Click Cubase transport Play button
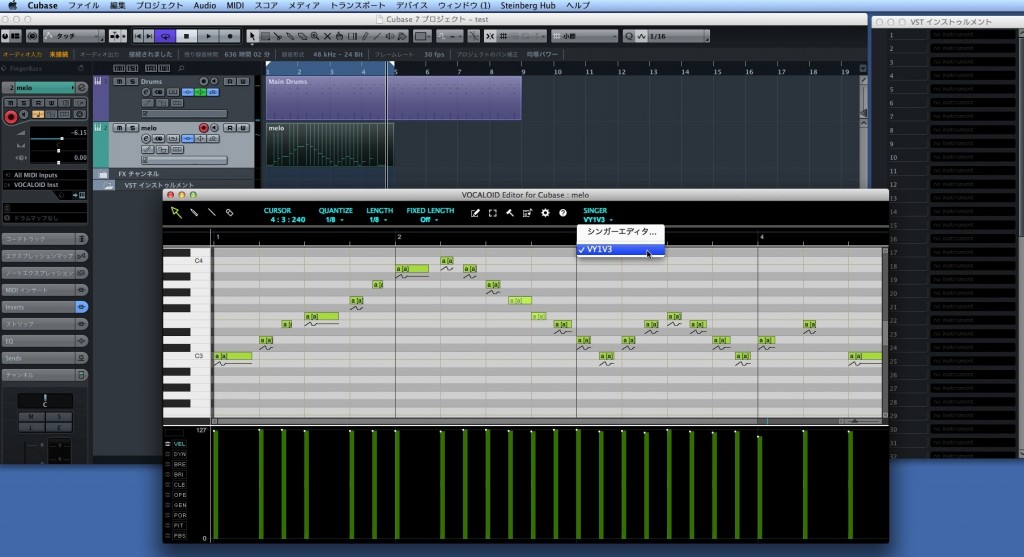This screenshot has width=1024, height=557. point(208,37)
